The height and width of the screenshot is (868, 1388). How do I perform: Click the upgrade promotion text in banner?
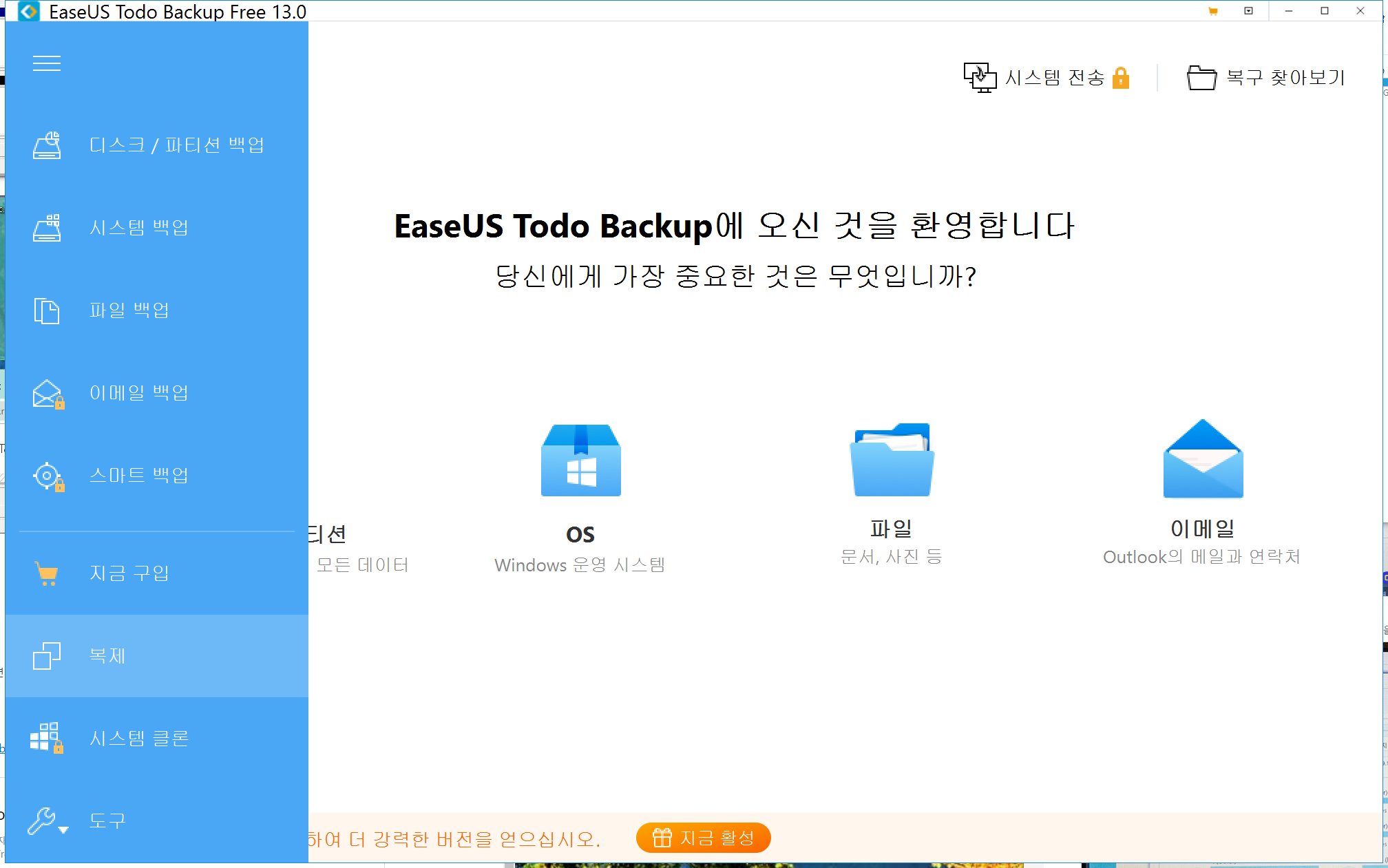(x=454, y=839)
